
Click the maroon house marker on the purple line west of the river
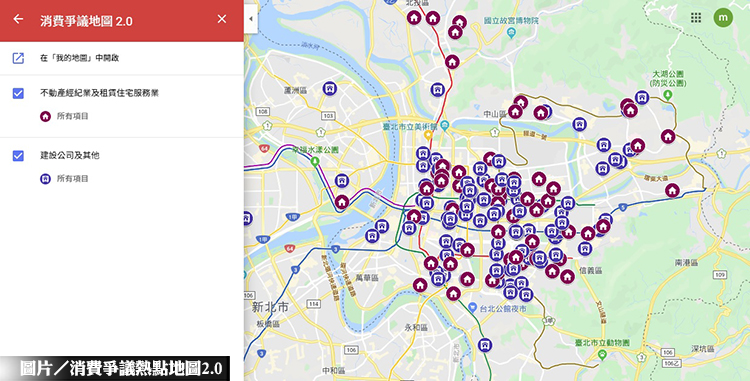pyautogui.click(x=342, y=202)
